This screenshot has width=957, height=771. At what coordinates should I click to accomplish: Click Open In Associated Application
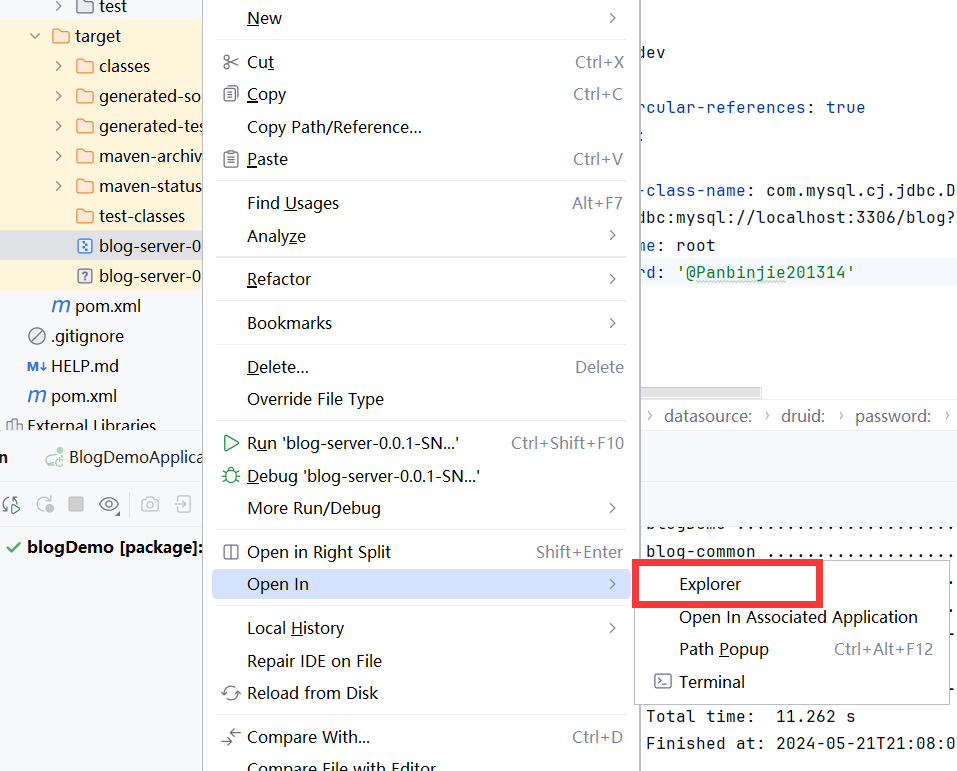tap(798, 617)
